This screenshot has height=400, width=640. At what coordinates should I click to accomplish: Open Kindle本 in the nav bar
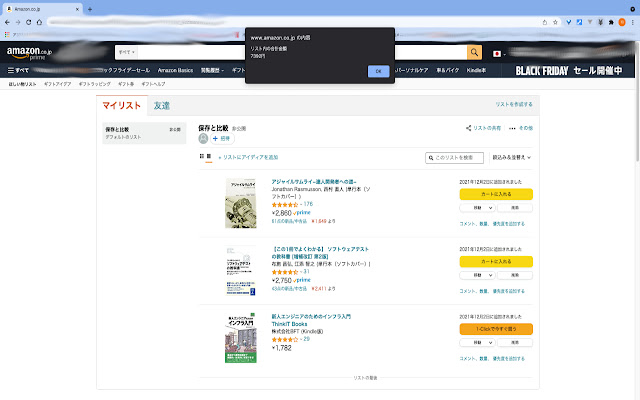pyautogui.click(x=476, y=70)
